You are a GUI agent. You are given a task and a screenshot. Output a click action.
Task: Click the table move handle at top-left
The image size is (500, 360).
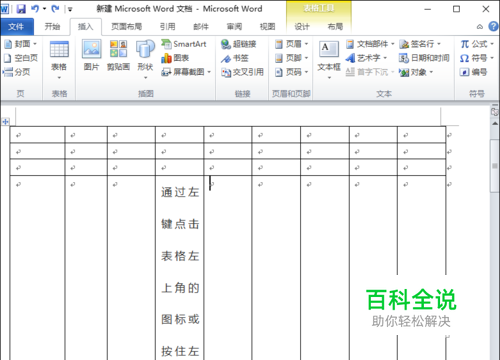point(5,122)
